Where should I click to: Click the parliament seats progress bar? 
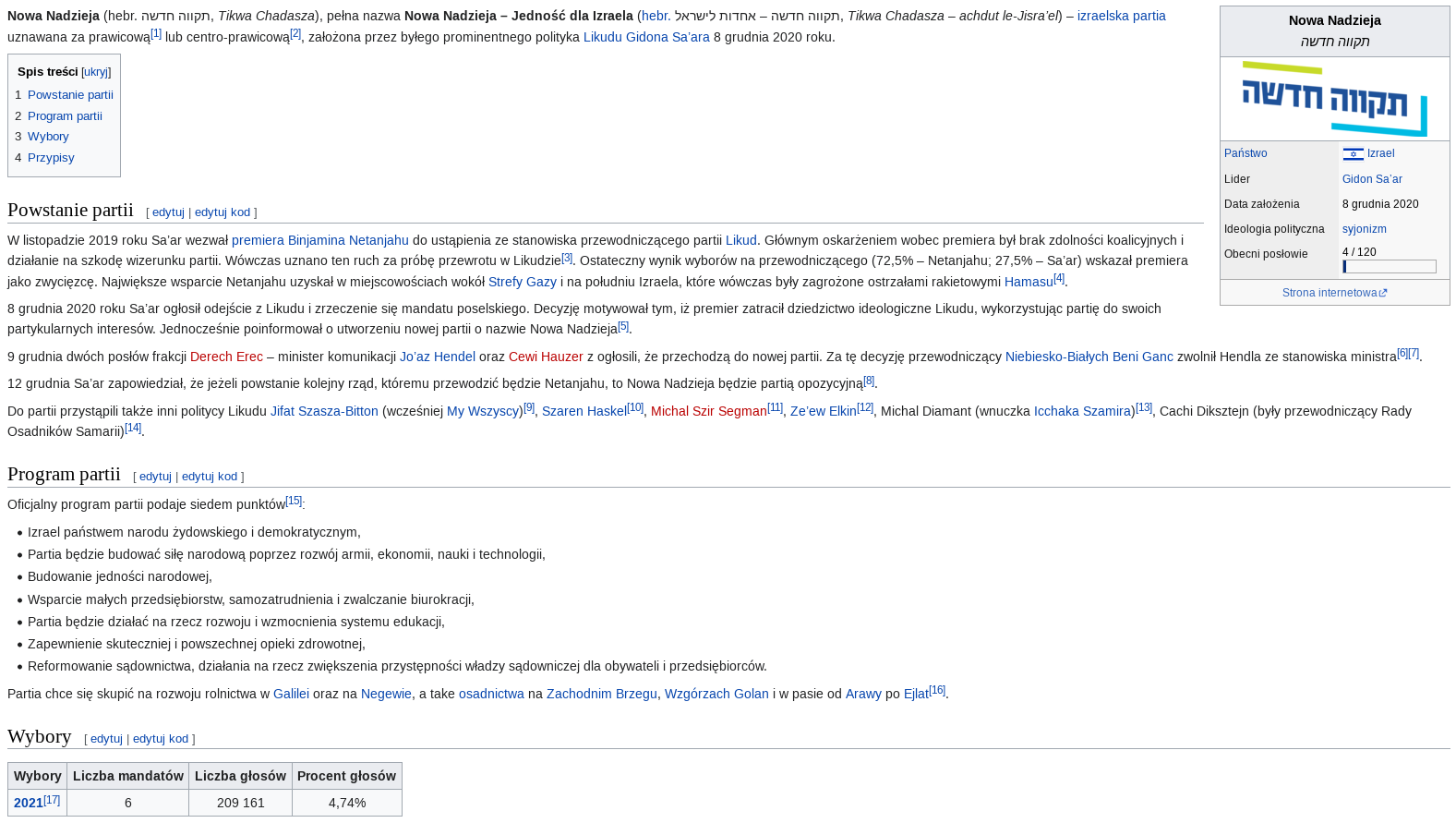(x=1389, y=267)
